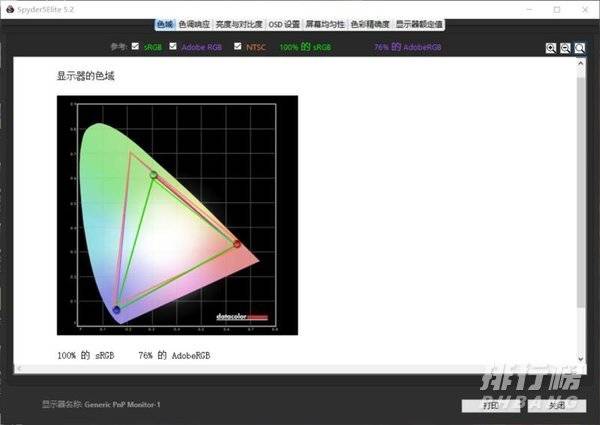Maximize the Spyder5Elite window
The height and width of the screenshot is (425, 600).
tap(557, 10)
